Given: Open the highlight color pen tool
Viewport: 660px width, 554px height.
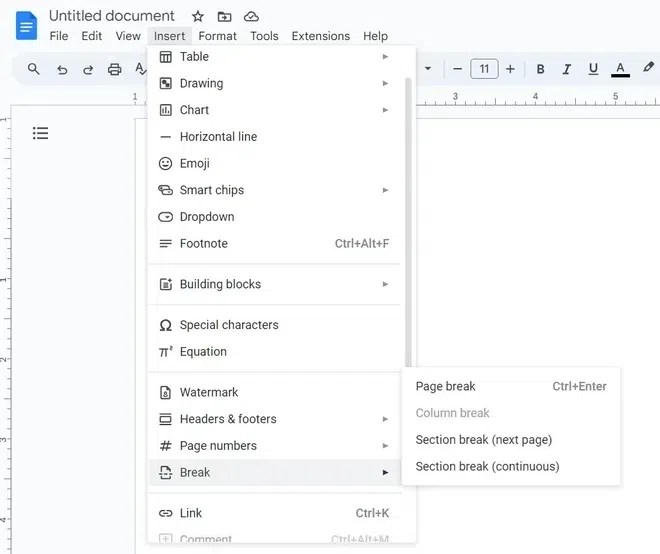Looking at the screenshot, I should coord(648,67).
